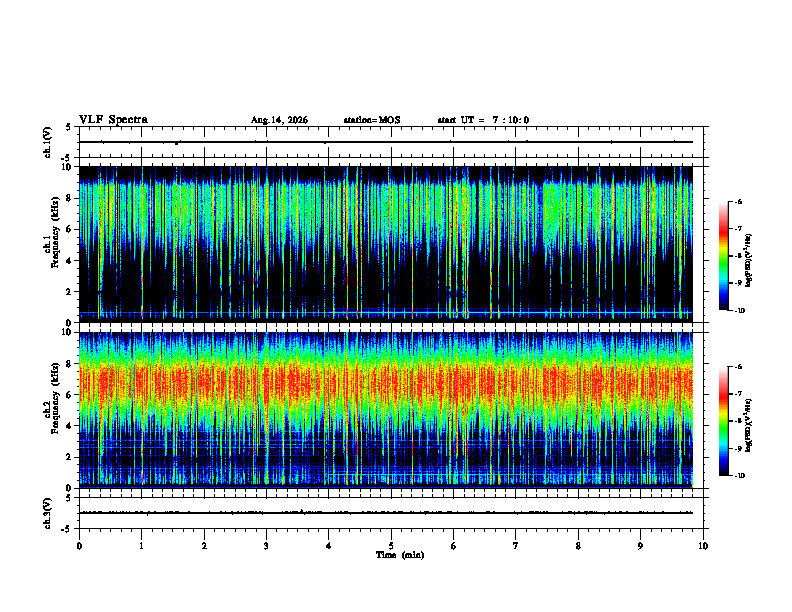
Task: Select the date text "Aug.14, 2026"
Action: point(279,120)
